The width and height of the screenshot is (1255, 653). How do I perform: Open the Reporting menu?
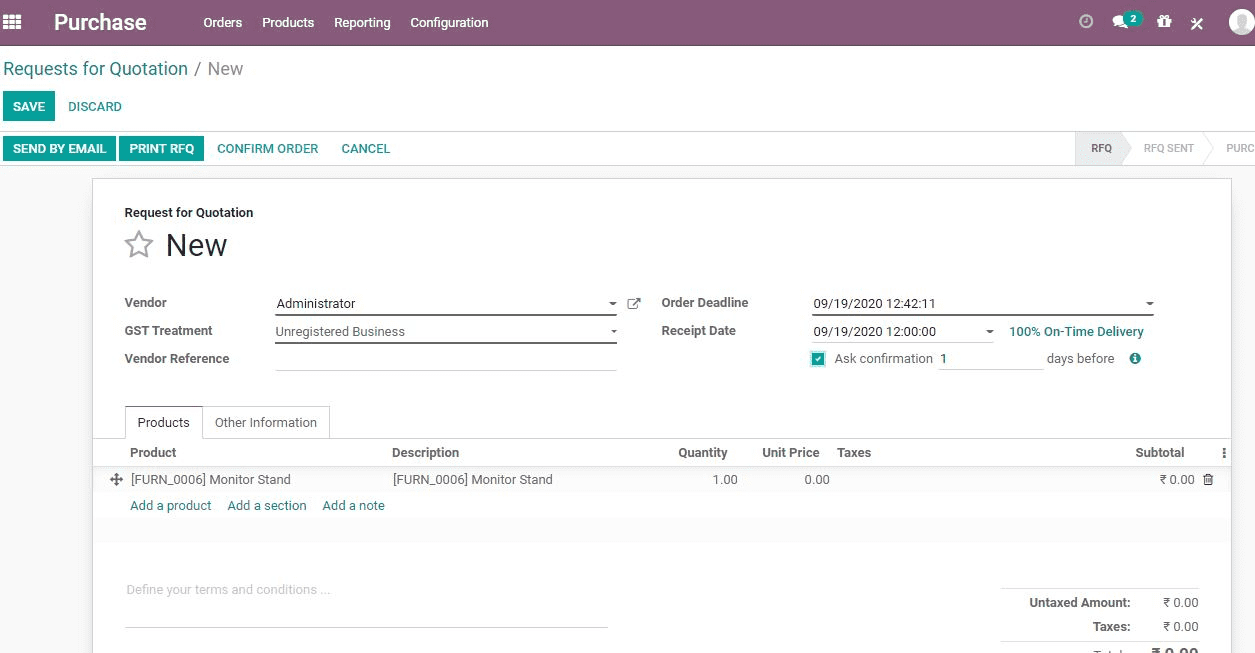tap(362, 22)
